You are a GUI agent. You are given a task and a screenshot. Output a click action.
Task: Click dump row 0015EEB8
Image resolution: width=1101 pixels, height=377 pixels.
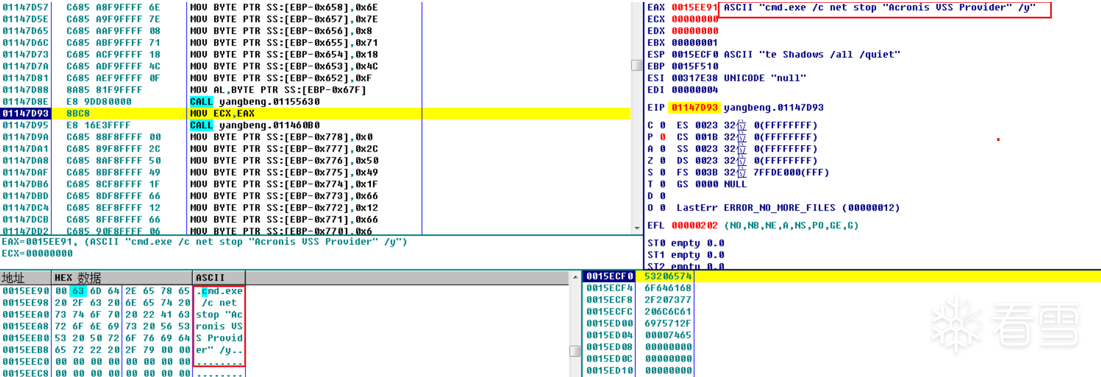click(x=123, y=350)
